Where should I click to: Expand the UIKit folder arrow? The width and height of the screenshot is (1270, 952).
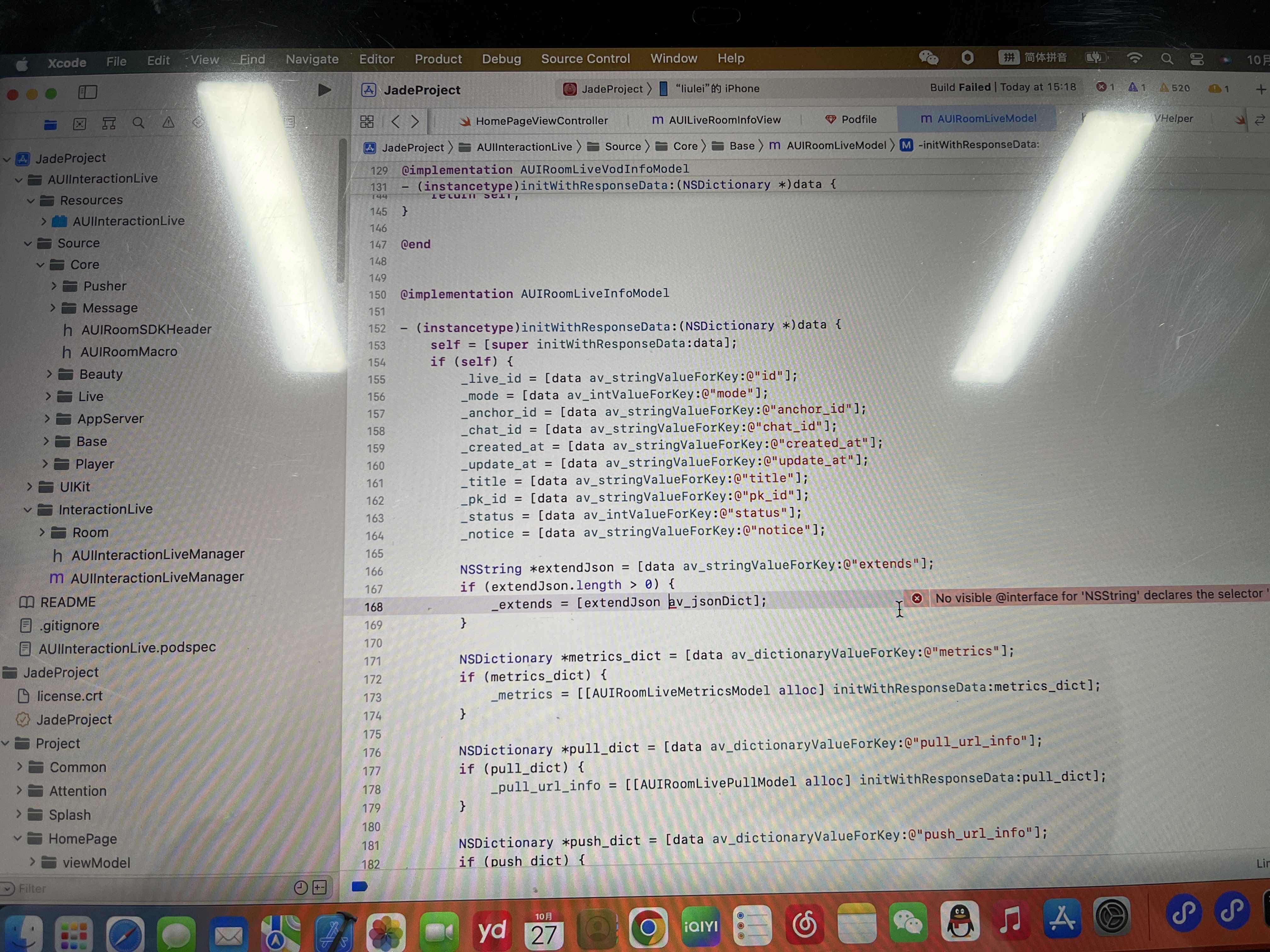pyautogui.click(x=29, y=487)
